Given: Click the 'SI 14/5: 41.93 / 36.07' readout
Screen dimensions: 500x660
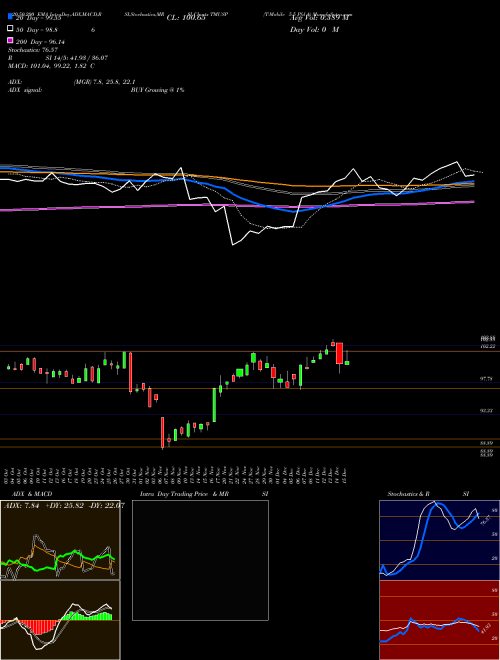Looking at the screenshot, I should tap(77, 58).
